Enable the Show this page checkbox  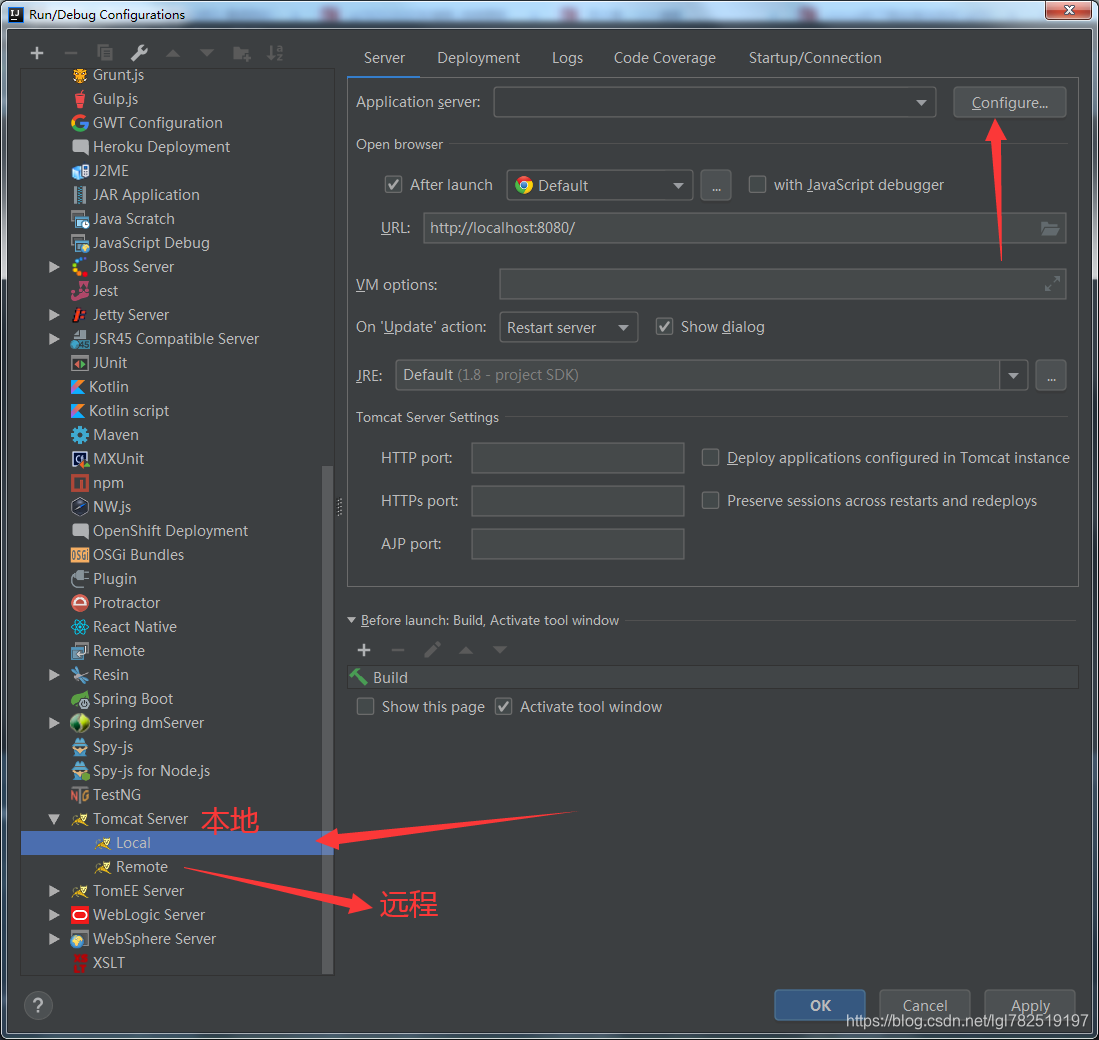point(365,706)
